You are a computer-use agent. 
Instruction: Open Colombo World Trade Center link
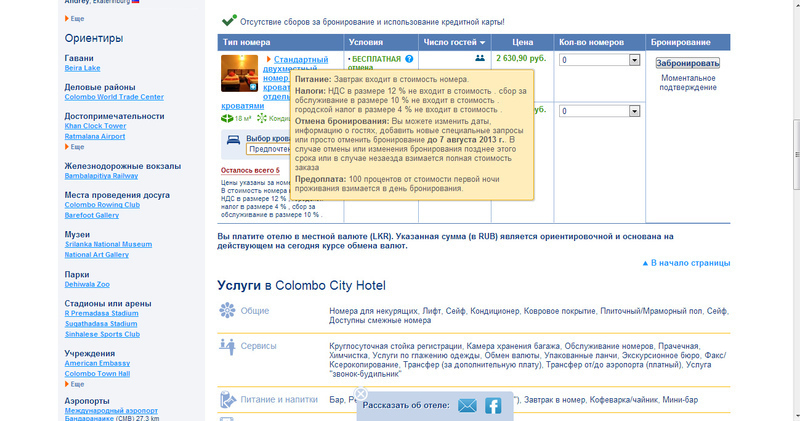[114, 97]
